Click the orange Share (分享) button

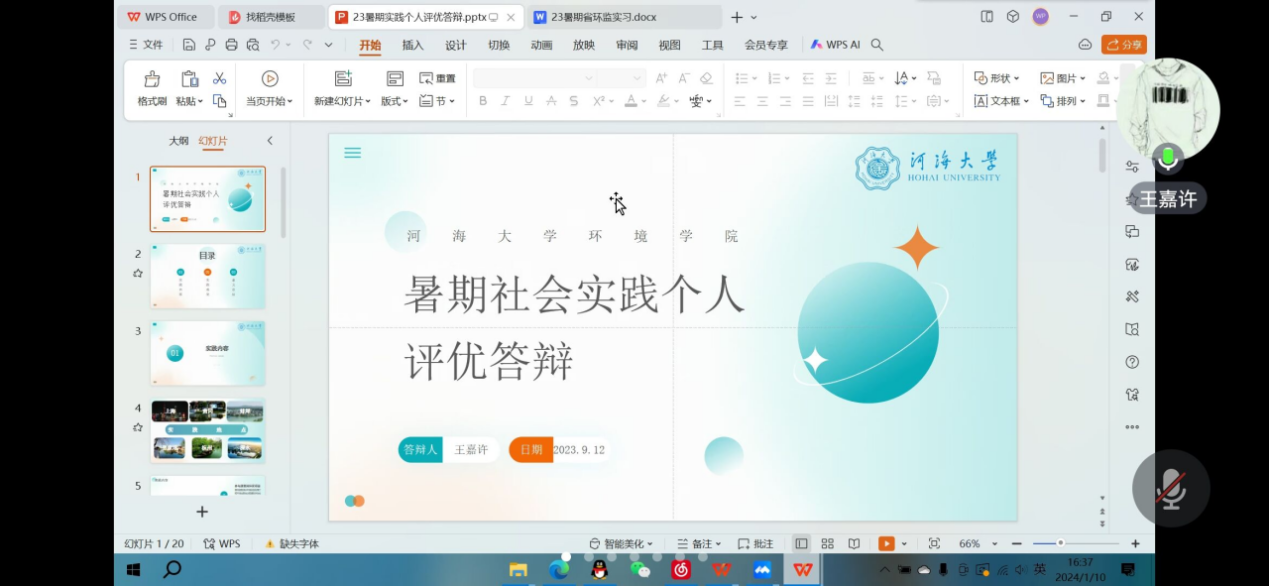point(1123,45)
